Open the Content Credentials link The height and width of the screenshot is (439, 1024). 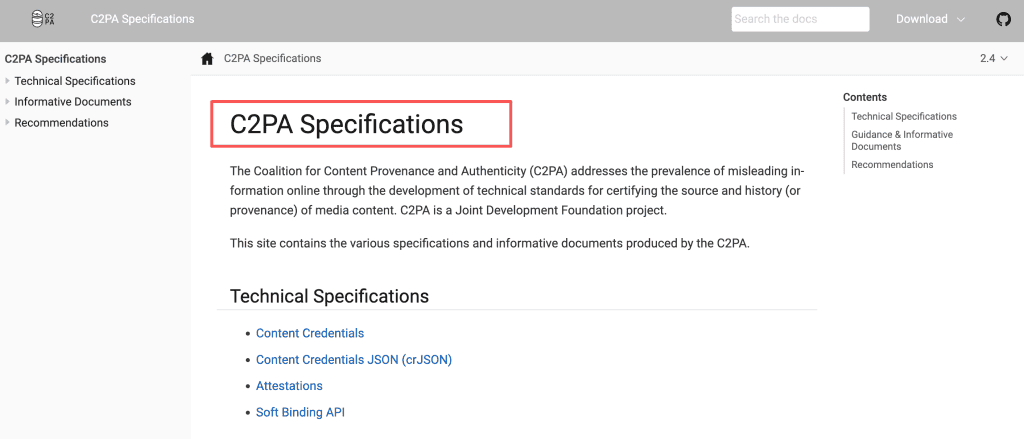310,333
